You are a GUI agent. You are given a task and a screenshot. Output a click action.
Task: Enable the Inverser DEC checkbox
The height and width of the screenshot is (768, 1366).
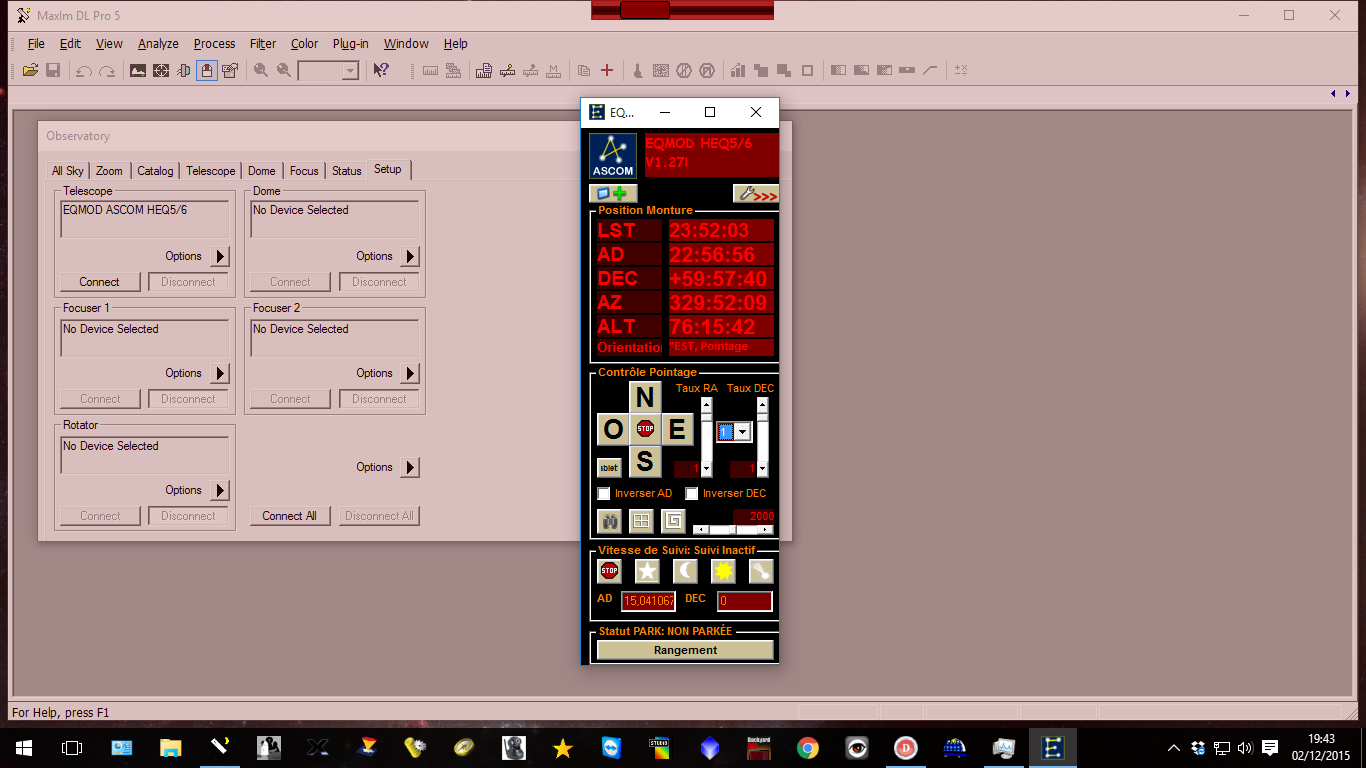coord(692,494)
